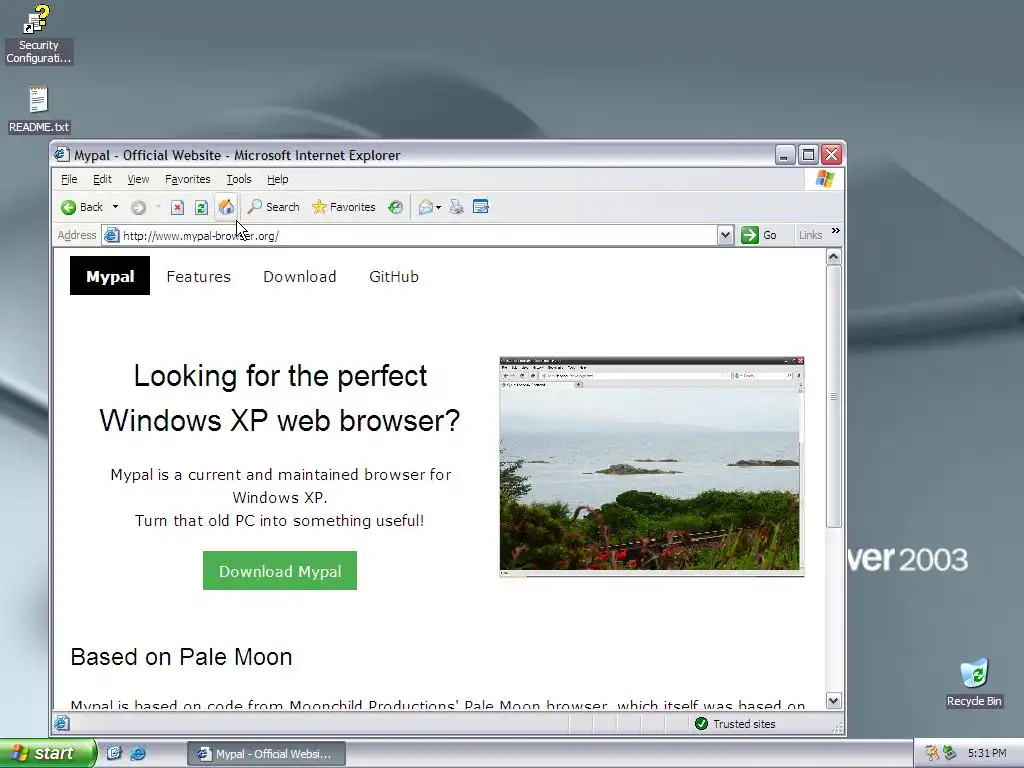Click the Mypal logo link
This screenshot has width=1024, height=768.
[x=110, y=276]
